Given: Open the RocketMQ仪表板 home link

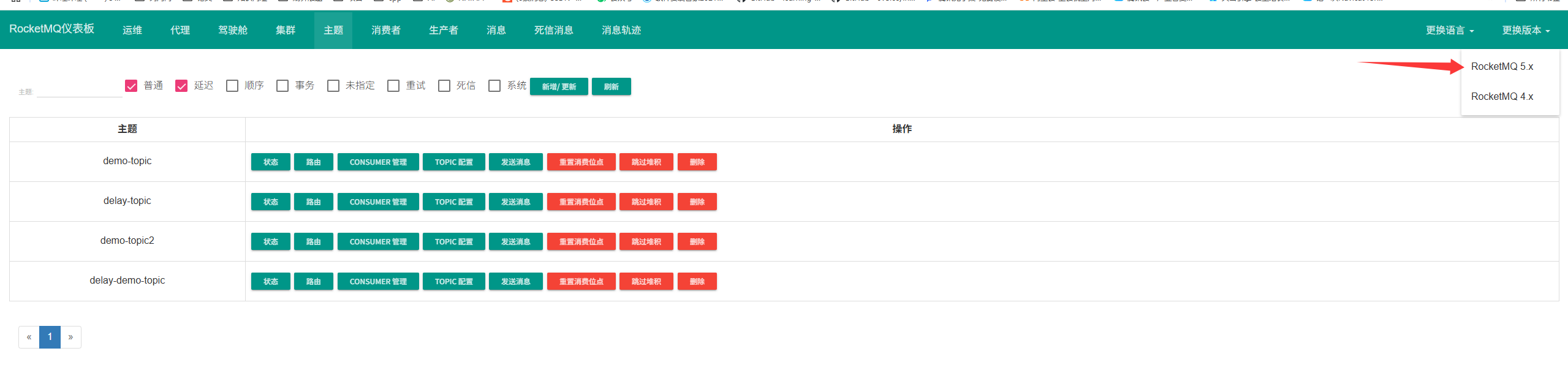Looking at the screenshot, I should (x=51, y=29).
